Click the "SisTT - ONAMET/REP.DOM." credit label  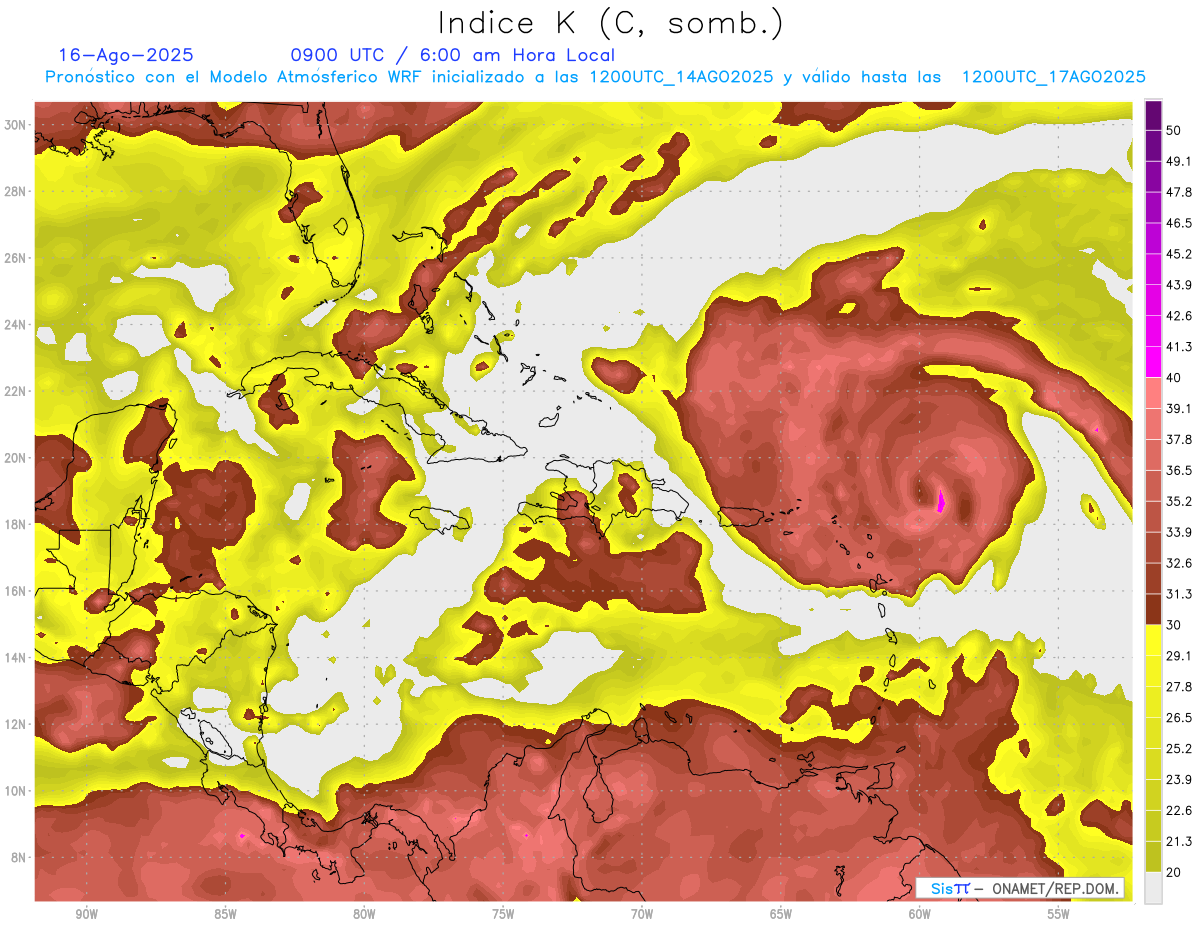coord(1020,888)
